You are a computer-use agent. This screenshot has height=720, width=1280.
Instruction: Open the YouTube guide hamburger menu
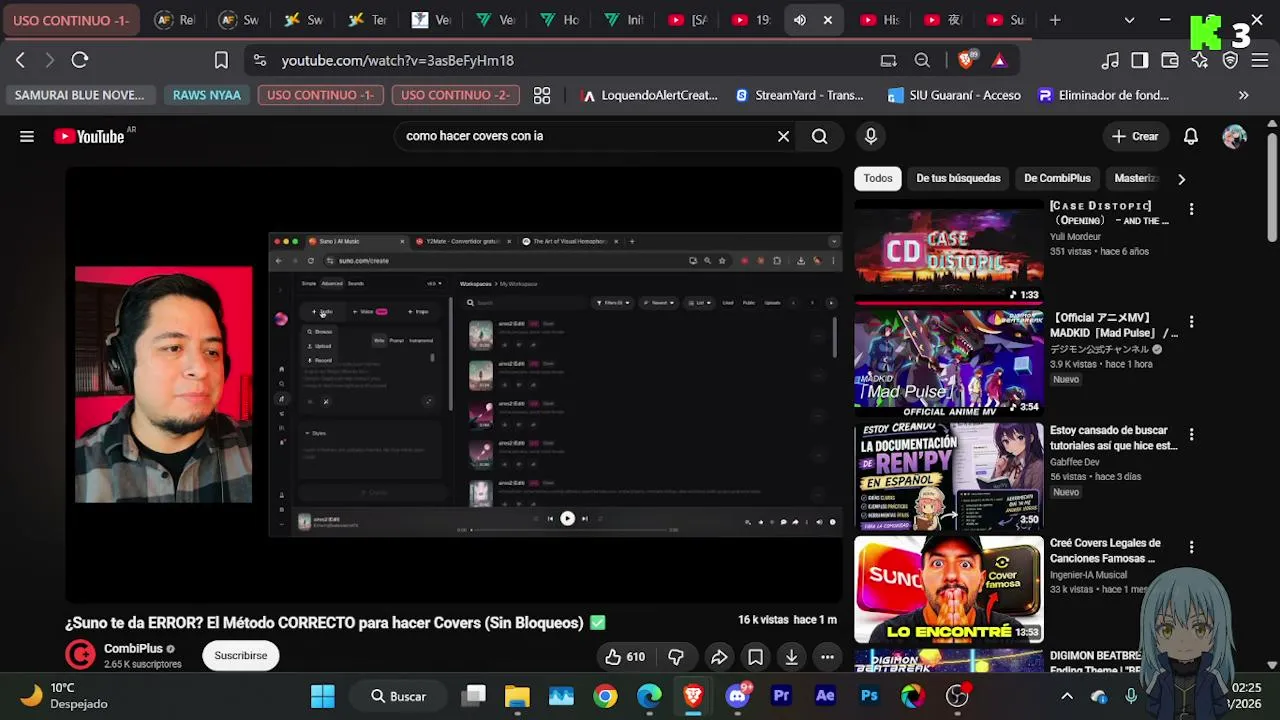[x=27, y=137]
